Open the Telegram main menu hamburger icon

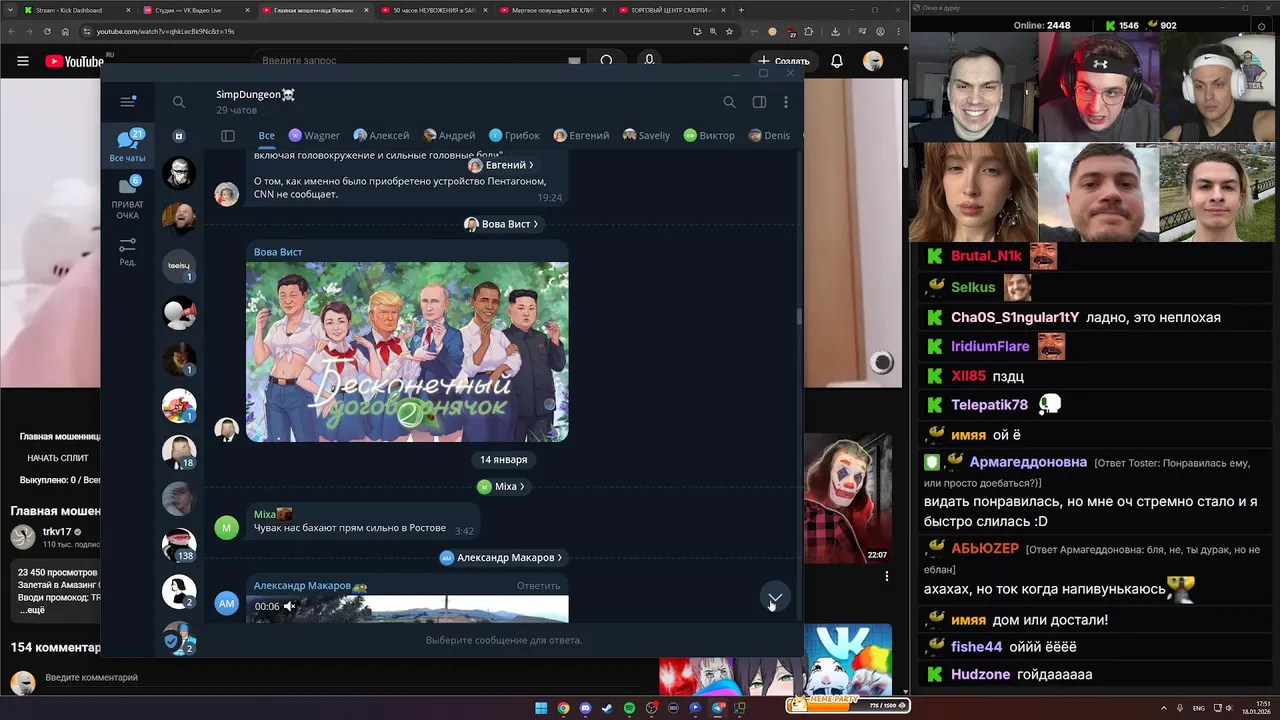tap(127, 102)
